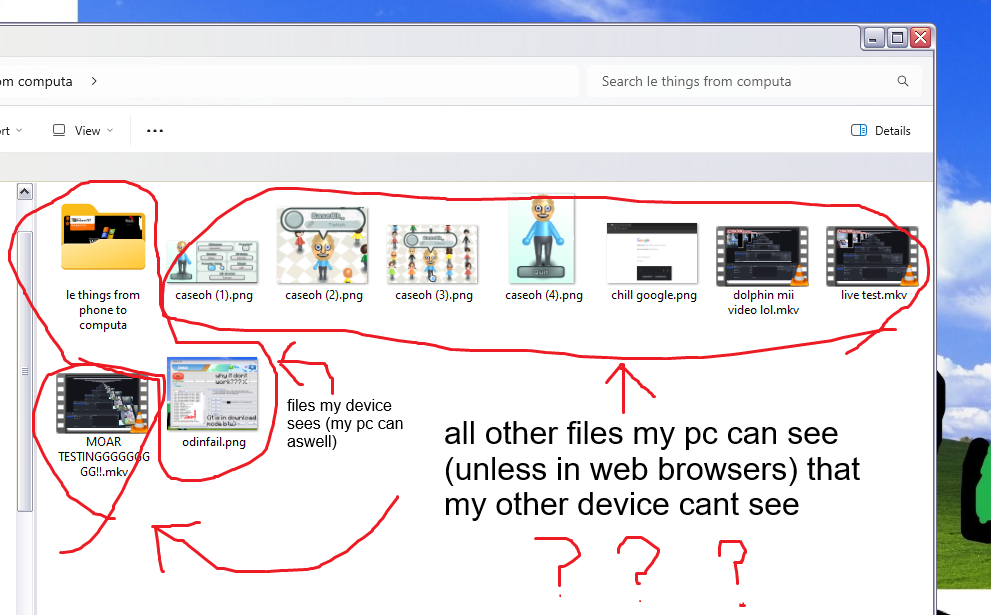This screenshot has height=615, width=991.
Task: Select the MOAR TESTINGGGGGGGGG!!.mkv video file
Action: click(102, 403)
